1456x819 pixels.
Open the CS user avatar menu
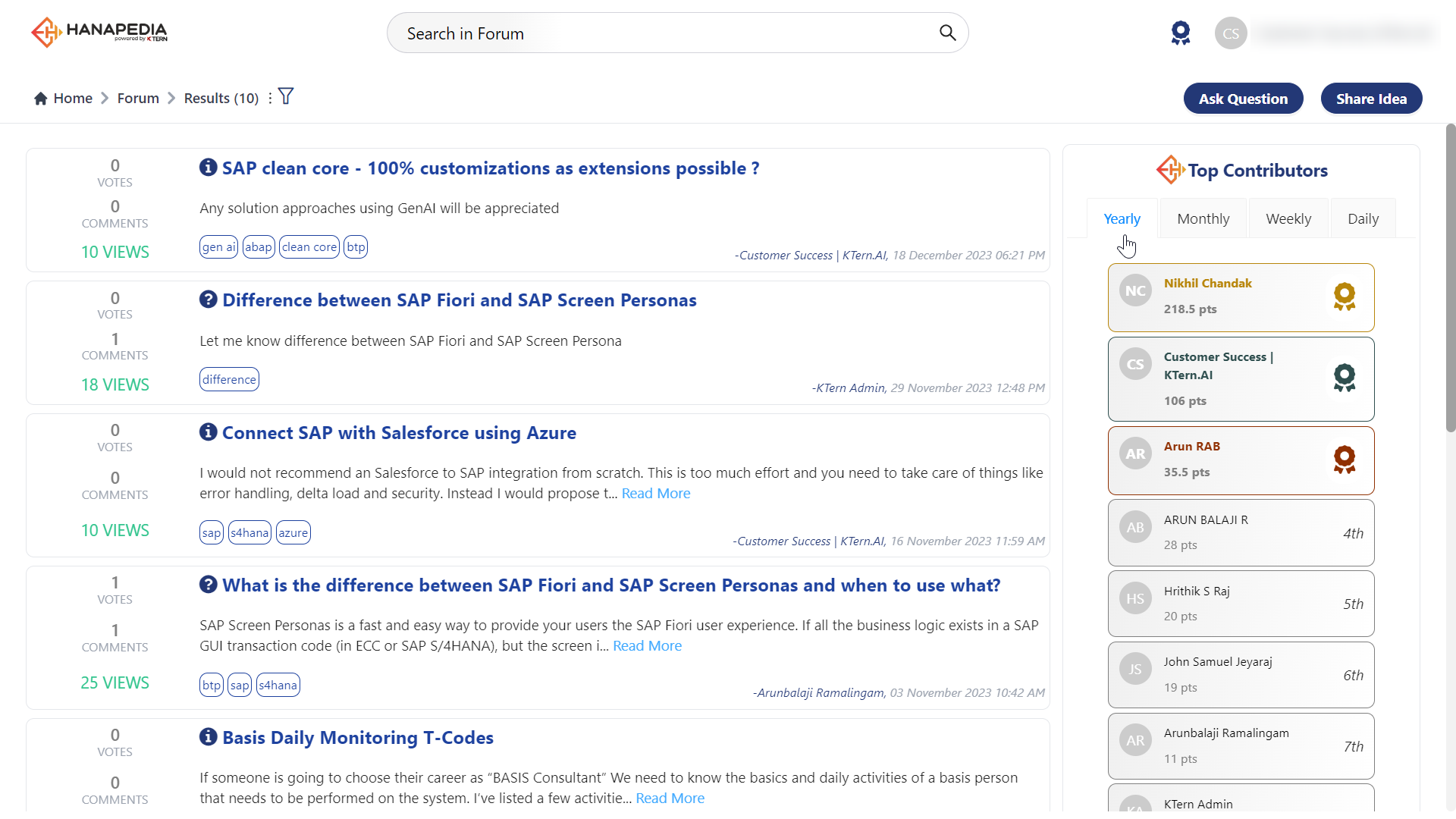[1231, 33]
